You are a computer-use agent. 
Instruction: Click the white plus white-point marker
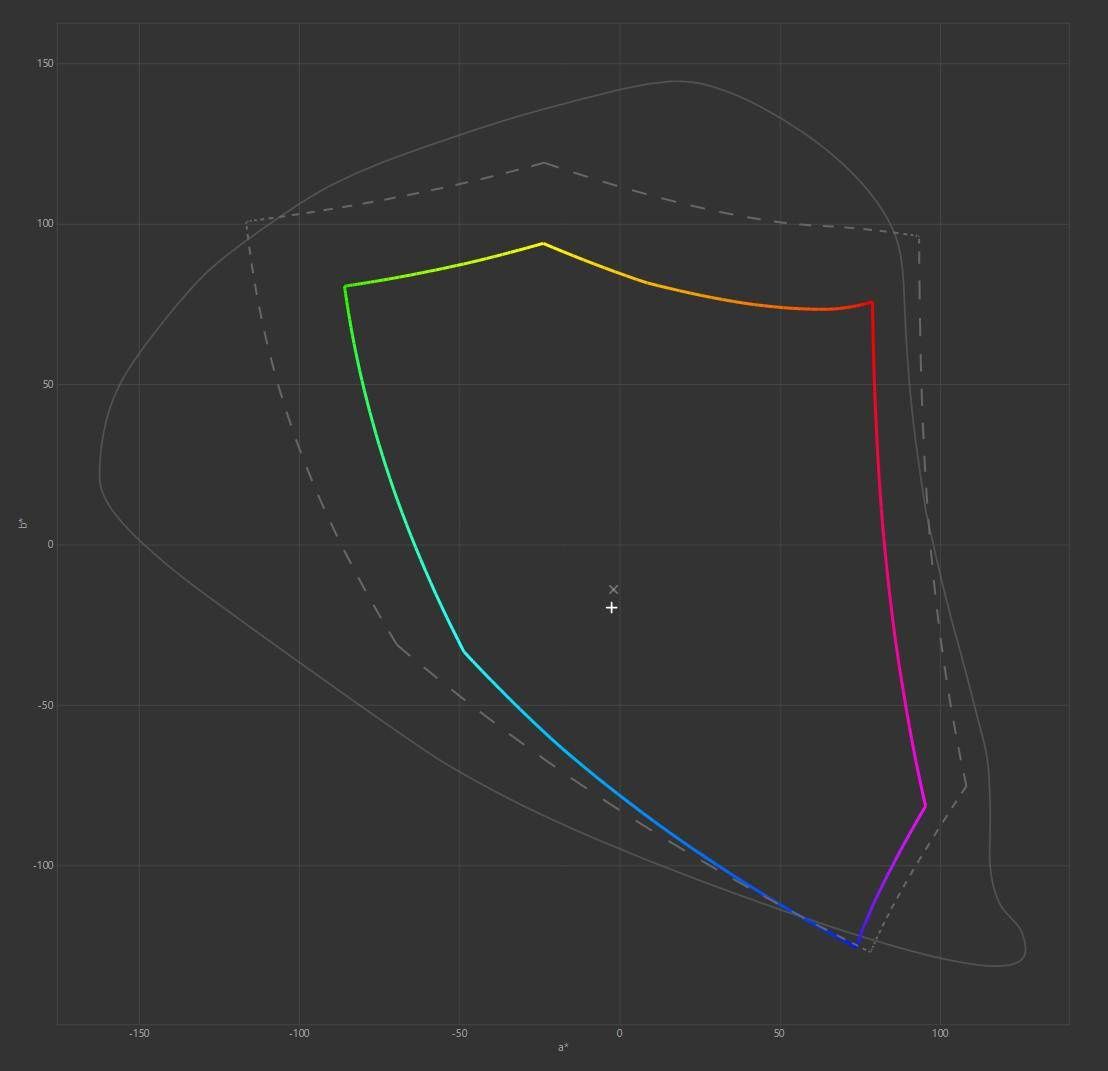612,607
